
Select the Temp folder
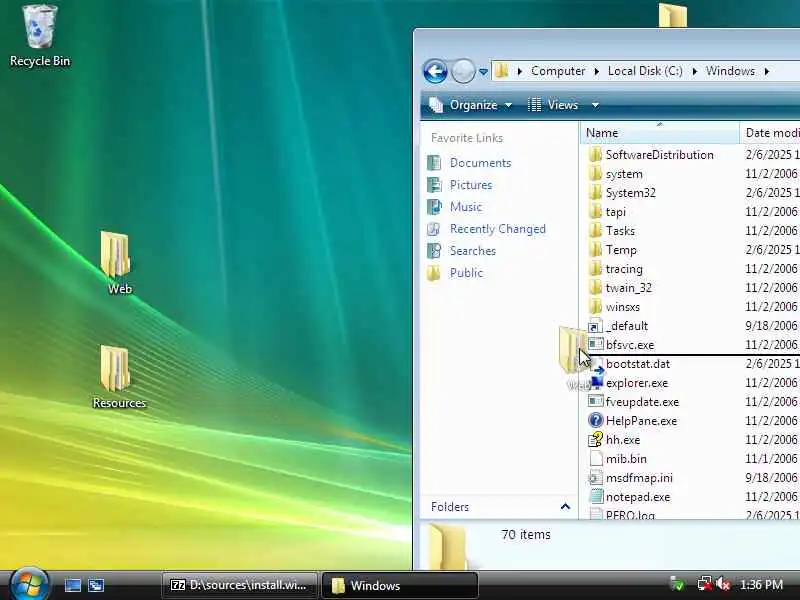(621, 250)
